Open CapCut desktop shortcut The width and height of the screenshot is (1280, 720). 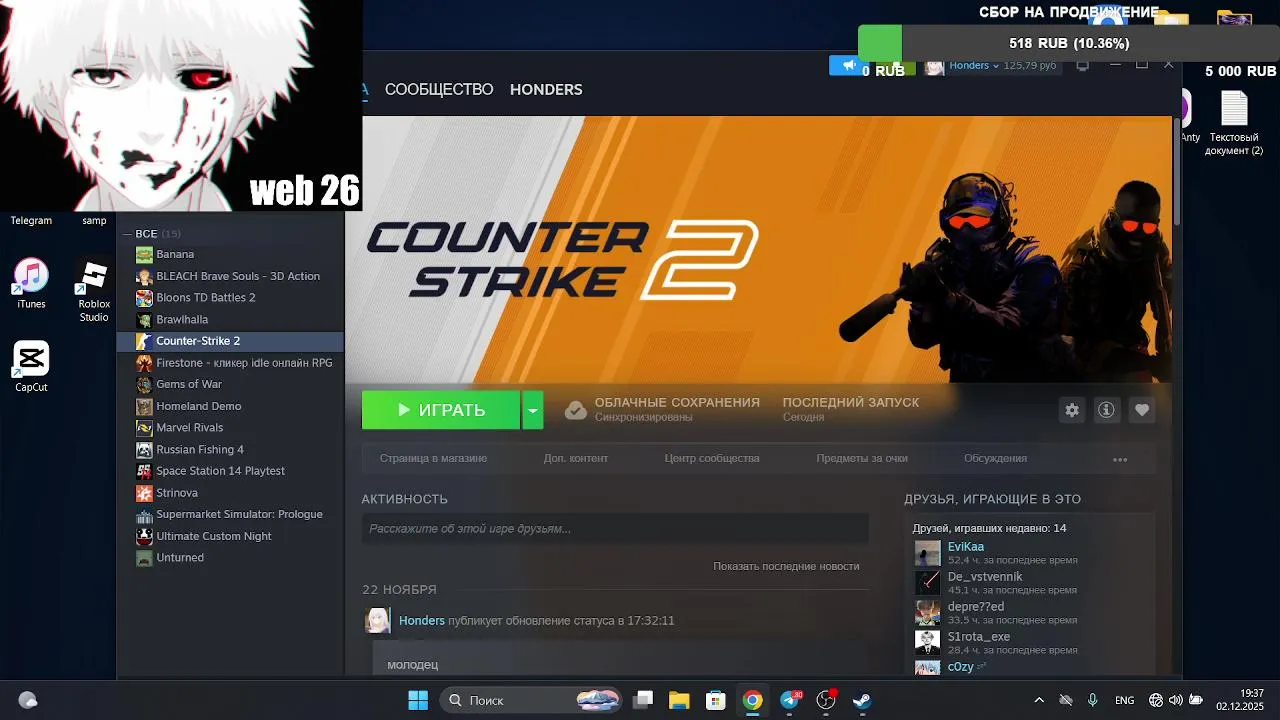pos(31,367)
